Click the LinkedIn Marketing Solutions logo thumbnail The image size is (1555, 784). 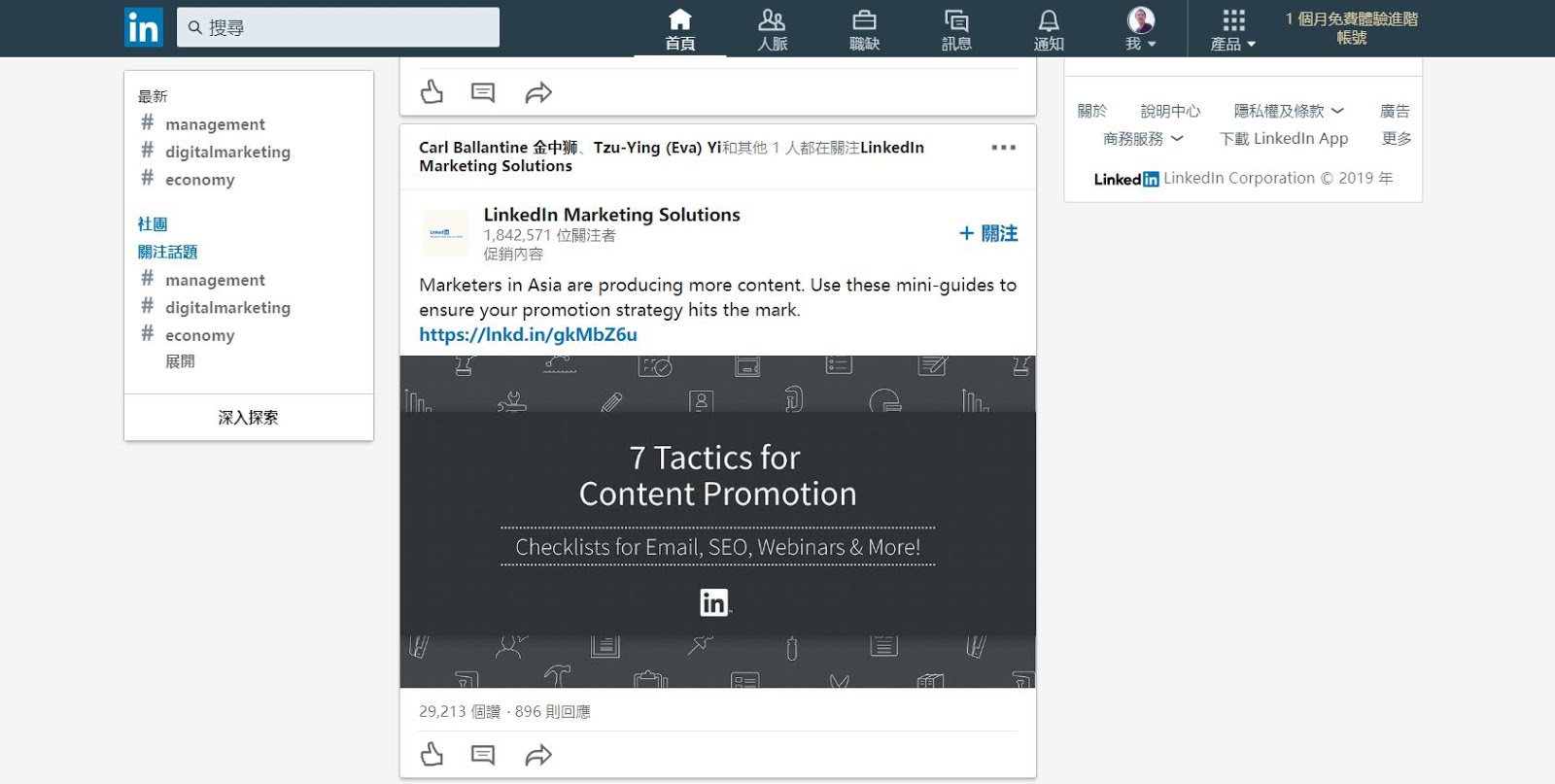coord(446,233)
